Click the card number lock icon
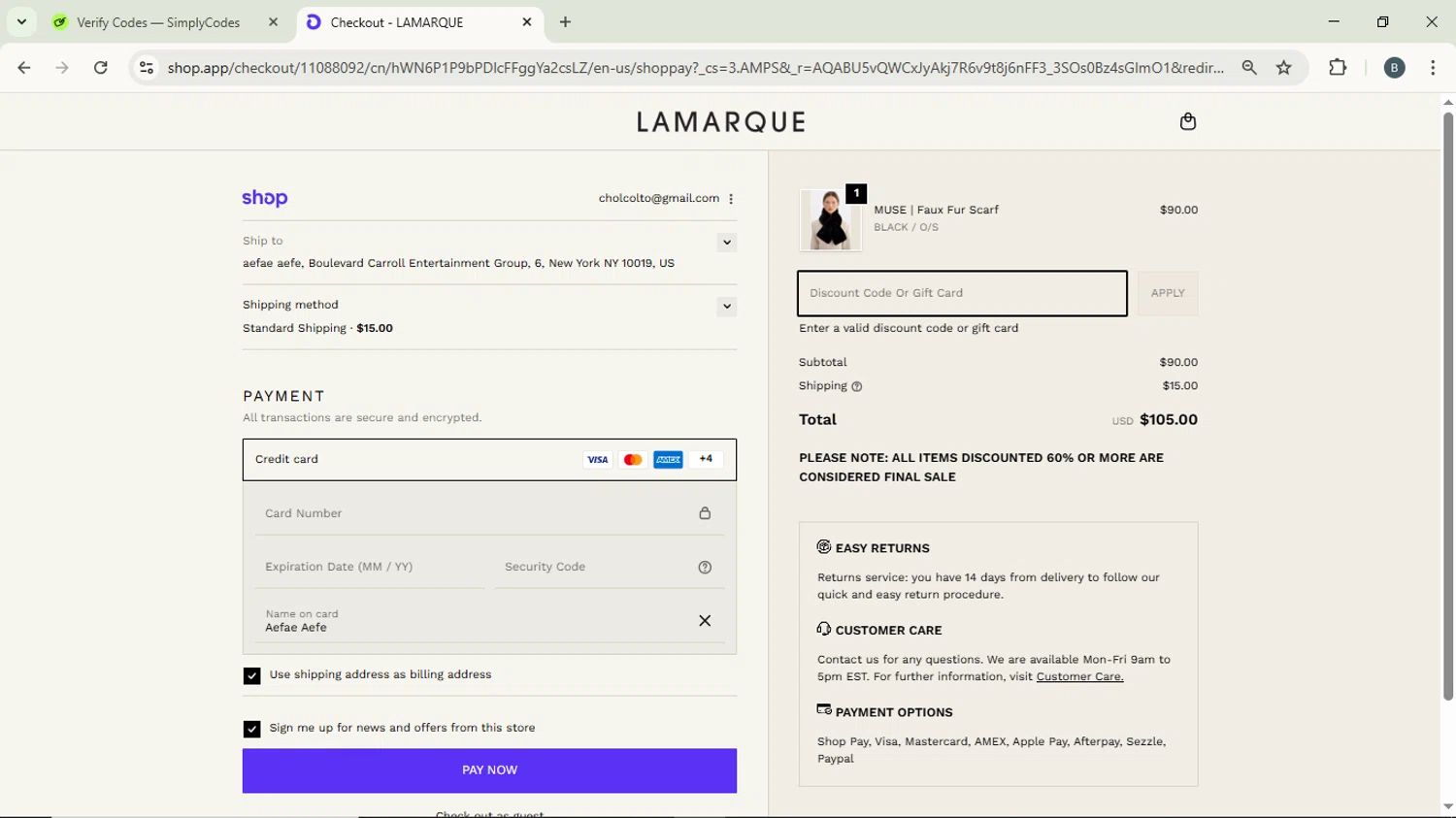 [x=705, y=513]
